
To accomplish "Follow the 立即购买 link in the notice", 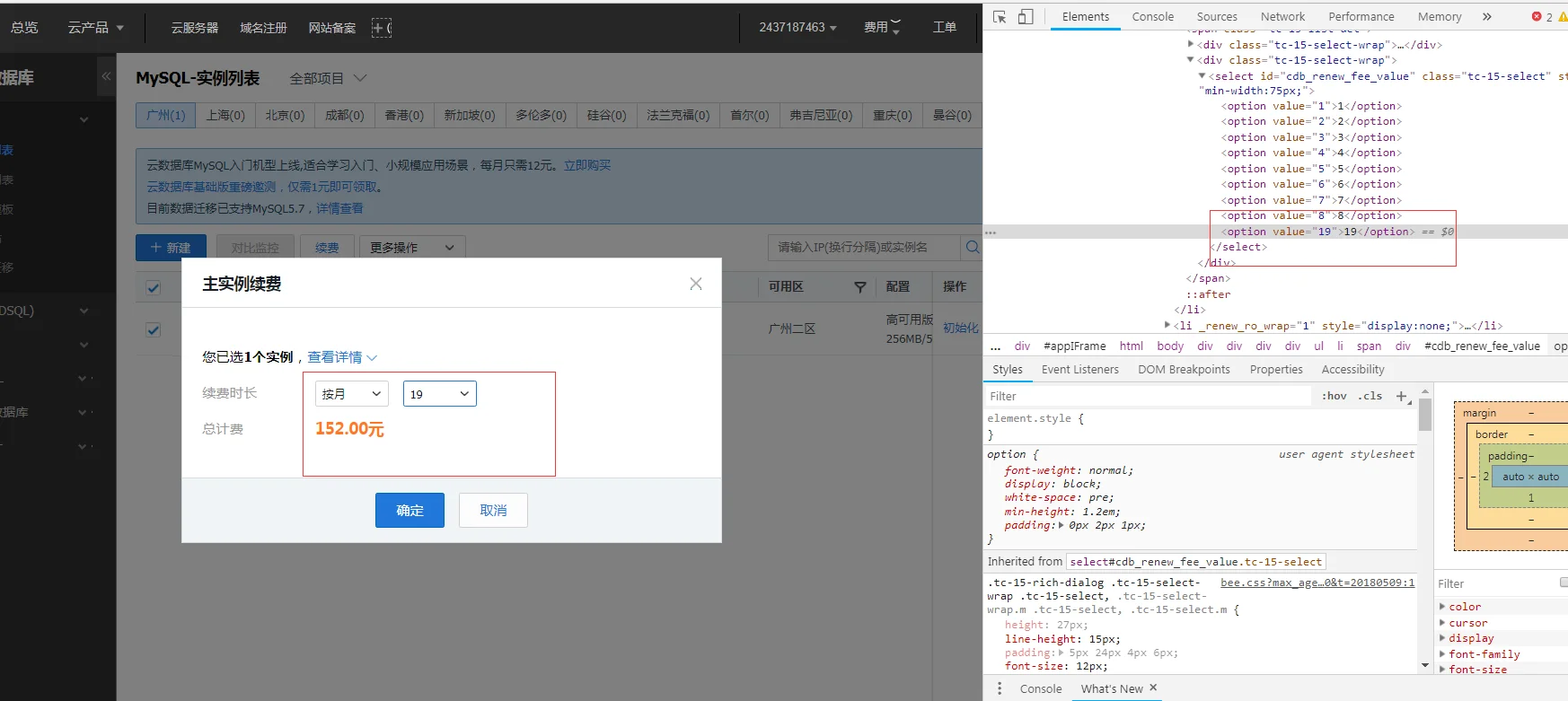I will pyautogui.click(x=587, y=165).
